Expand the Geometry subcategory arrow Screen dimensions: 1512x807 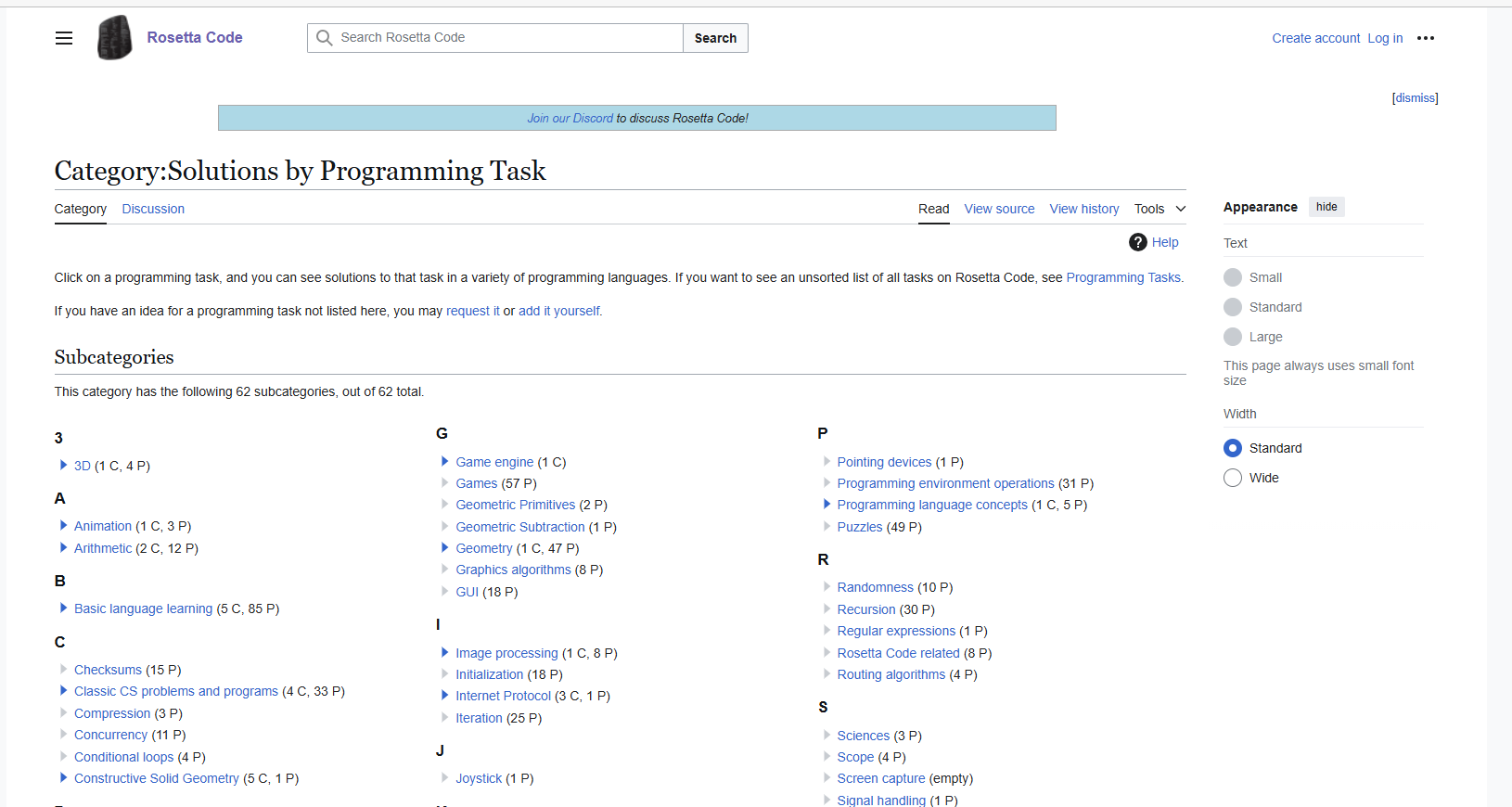click(444, 547)
